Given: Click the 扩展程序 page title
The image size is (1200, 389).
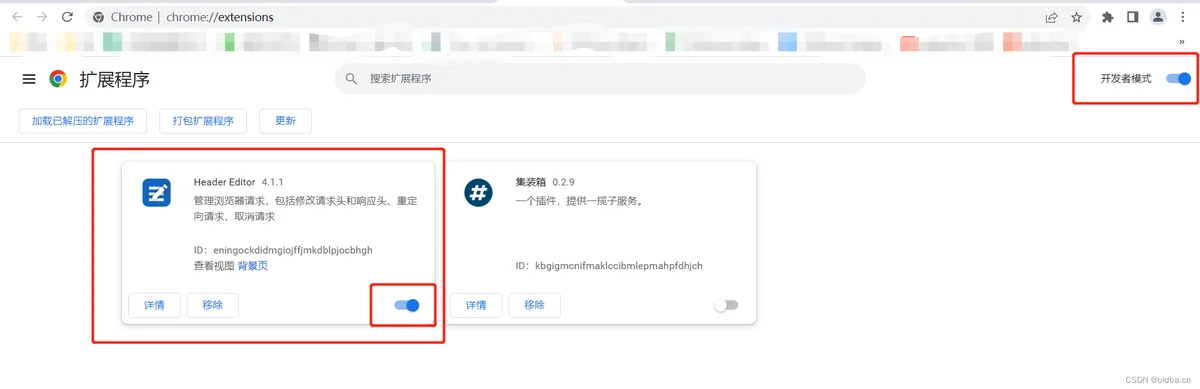Looking at the screenshot, I should 114,80.
